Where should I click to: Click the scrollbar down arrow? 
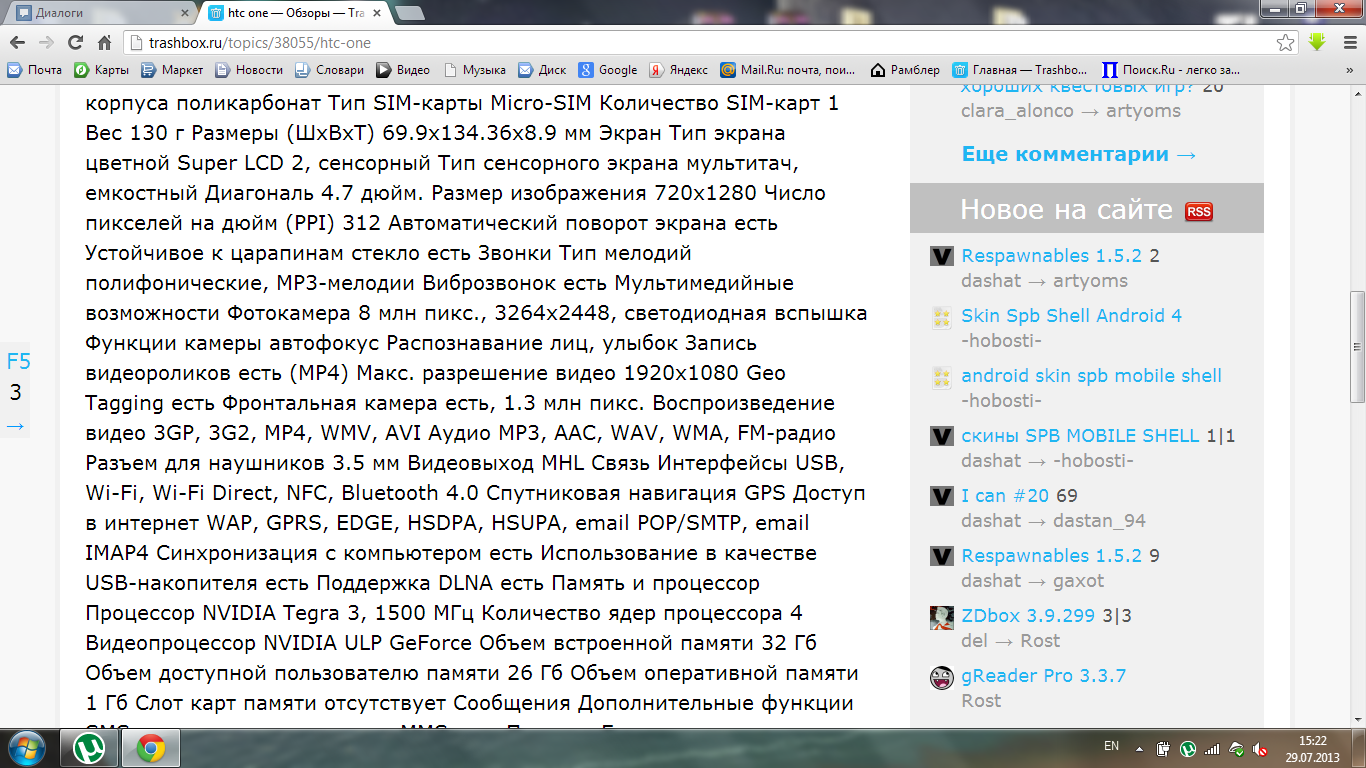(x=1357, y=719)
